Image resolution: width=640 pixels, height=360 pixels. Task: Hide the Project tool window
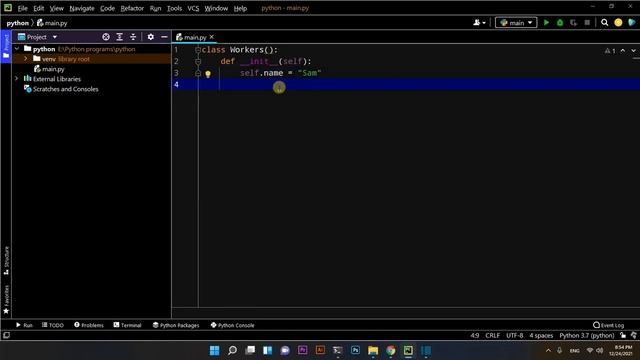pos(164,37)
